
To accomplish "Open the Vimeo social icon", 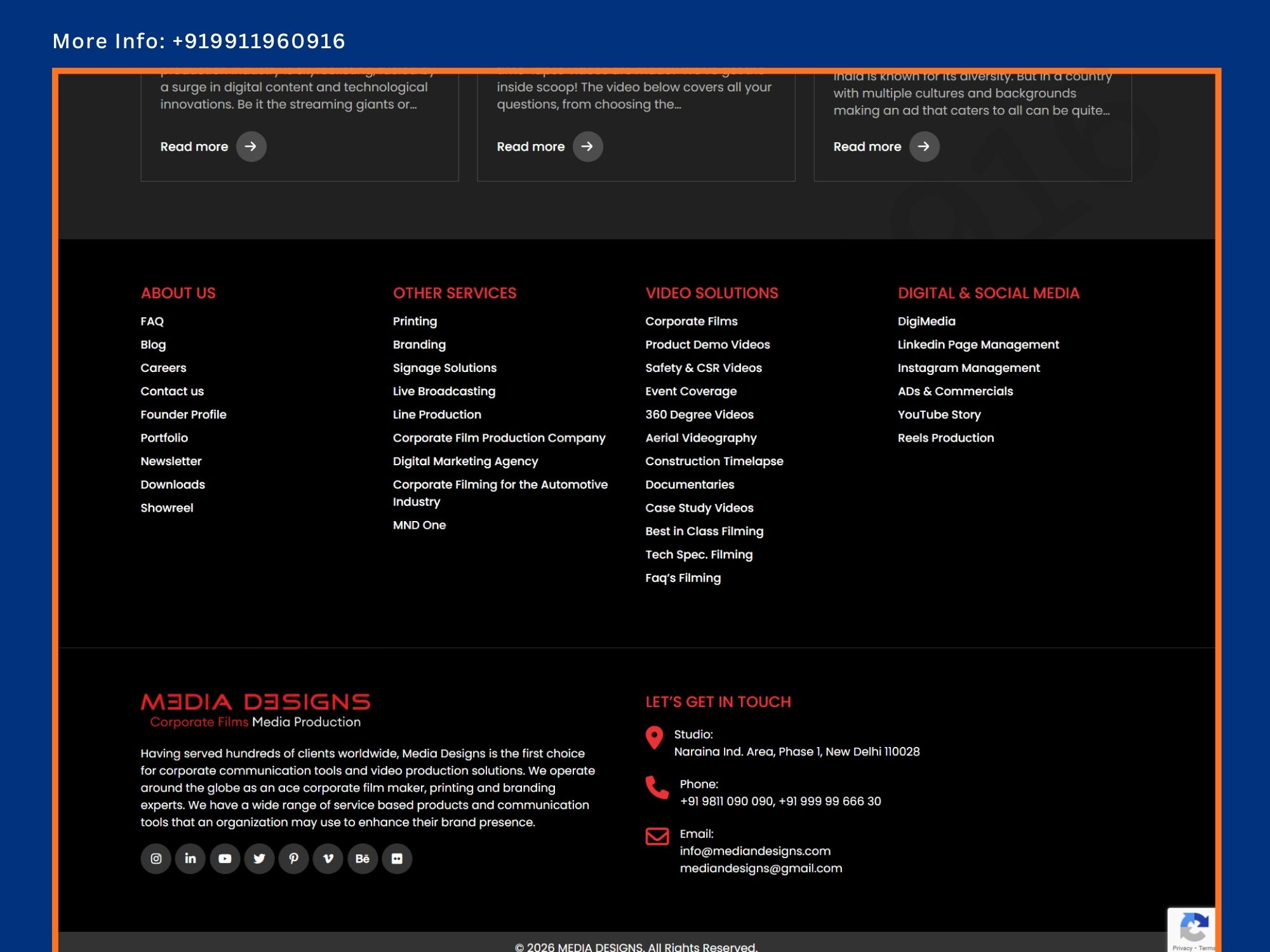I will (x=328, y=859).
